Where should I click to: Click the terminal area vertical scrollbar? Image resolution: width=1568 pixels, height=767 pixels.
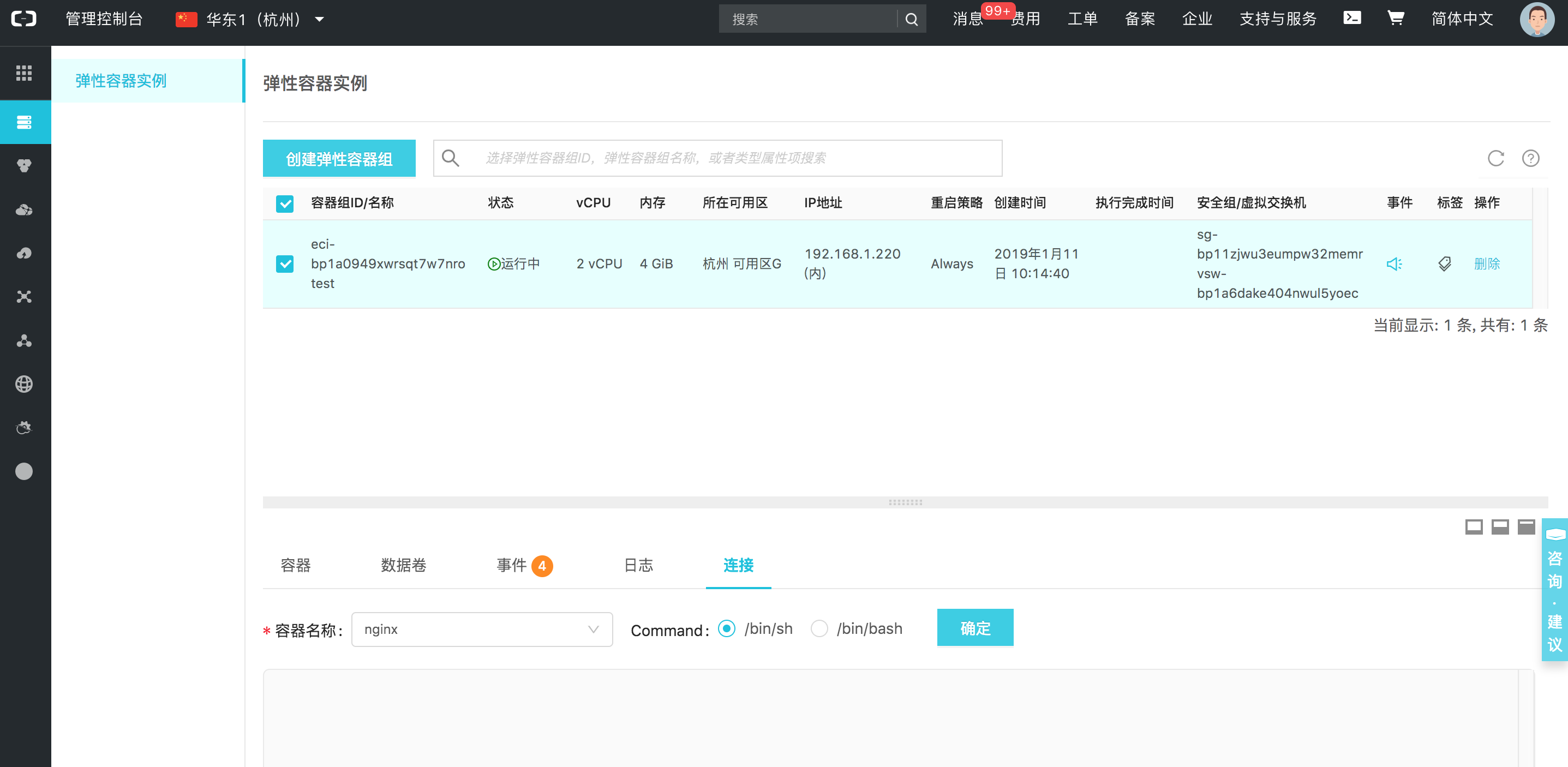click(x=1526, y=718)
